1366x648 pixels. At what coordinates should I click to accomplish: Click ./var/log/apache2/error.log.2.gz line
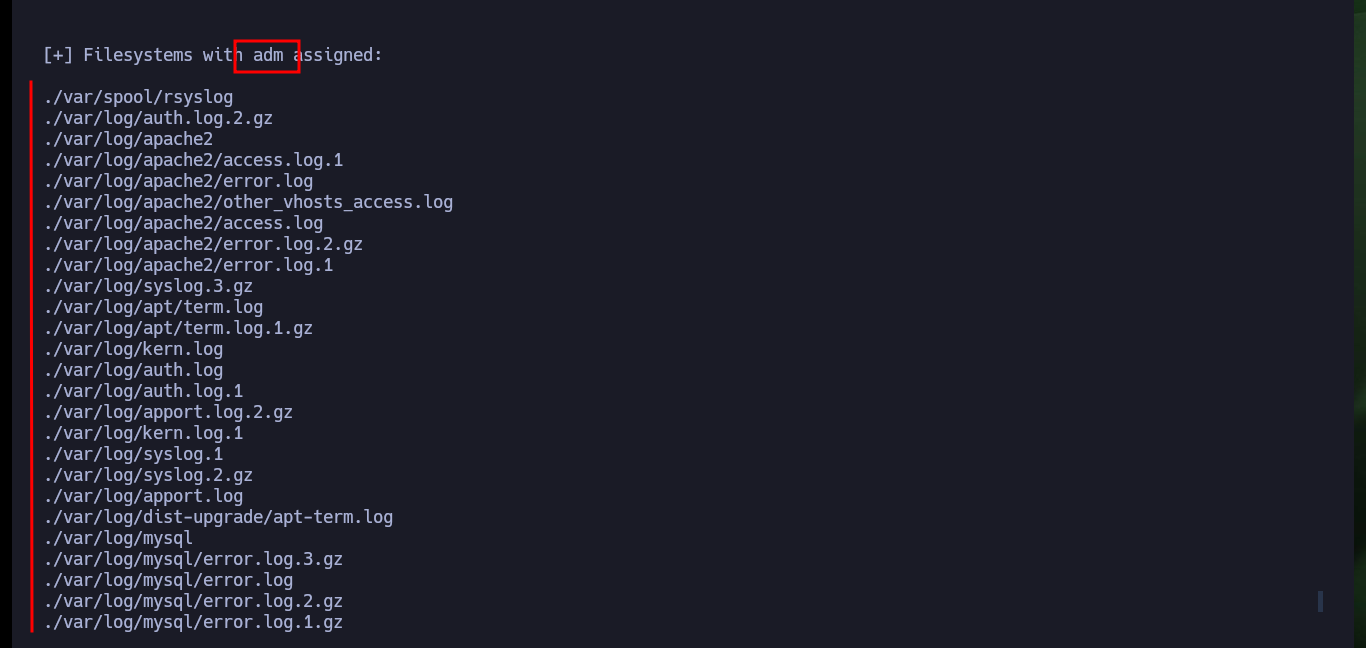(x=203, y=245)
